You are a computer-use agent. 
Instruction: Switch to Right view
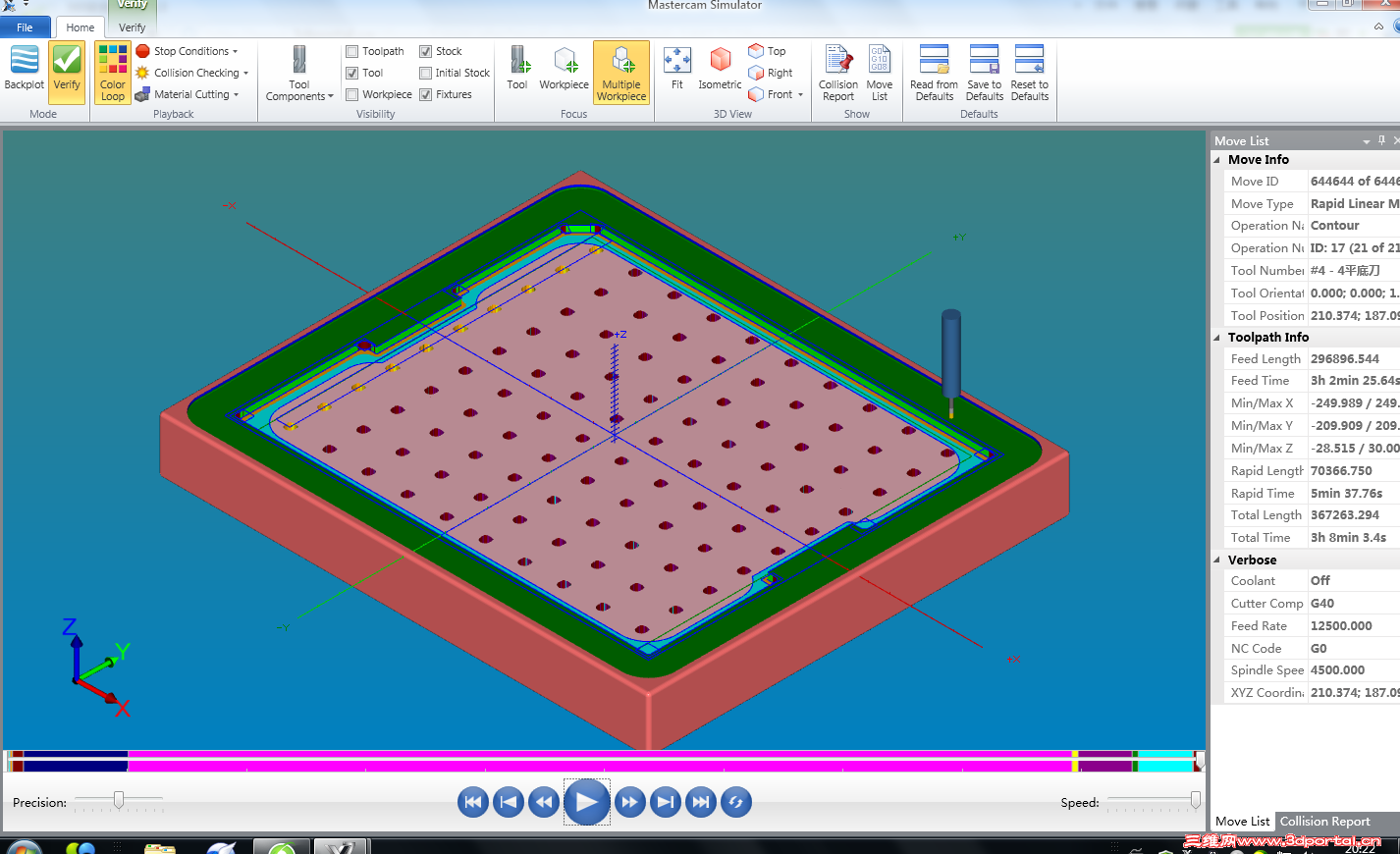771,73
